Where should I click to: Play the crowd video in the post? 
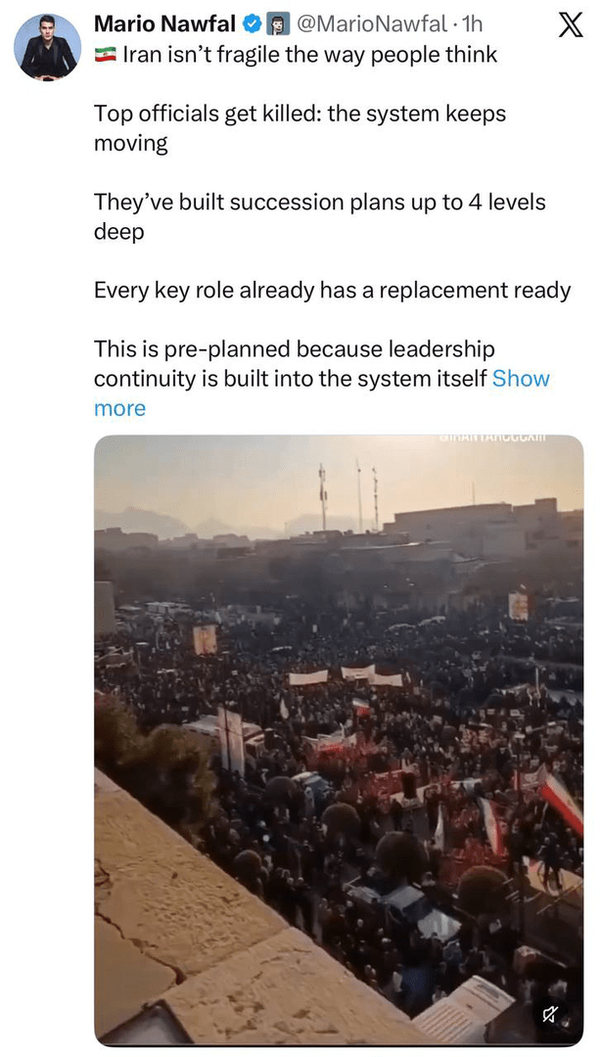tap(338, 740)
